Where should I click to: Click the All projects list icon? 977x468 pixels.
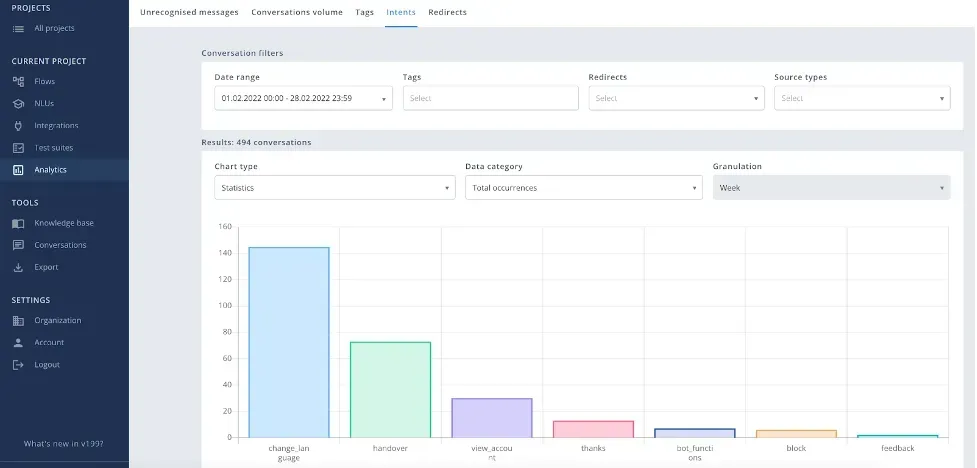[18, 29]
